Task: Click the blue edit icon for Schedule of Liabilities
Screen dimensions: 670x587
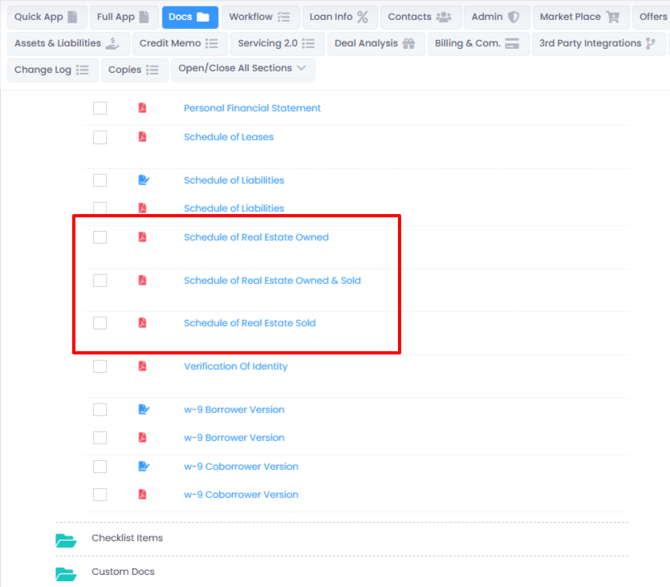Action: (142, 181)
